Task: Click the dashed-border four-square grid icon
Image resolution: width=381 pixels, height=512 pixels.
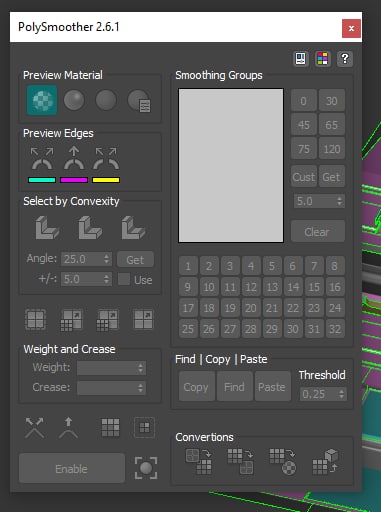Action: [36, 320]
